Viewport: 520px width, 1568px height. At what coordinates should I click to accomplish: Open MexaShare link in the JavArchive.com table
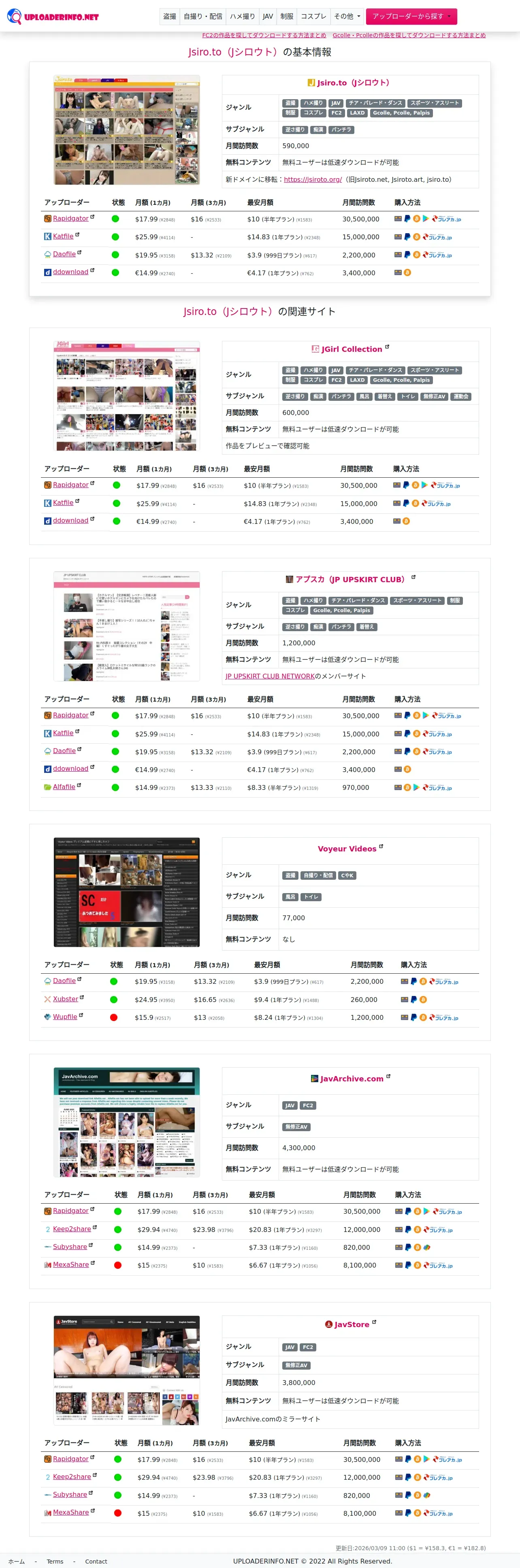pyautogui.click(x=70, y=1265)
